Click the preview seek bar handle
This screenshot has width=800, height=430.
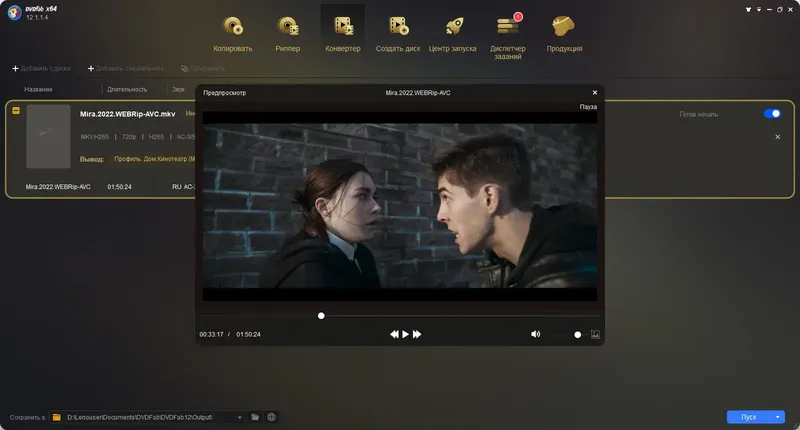click(321, 316)
